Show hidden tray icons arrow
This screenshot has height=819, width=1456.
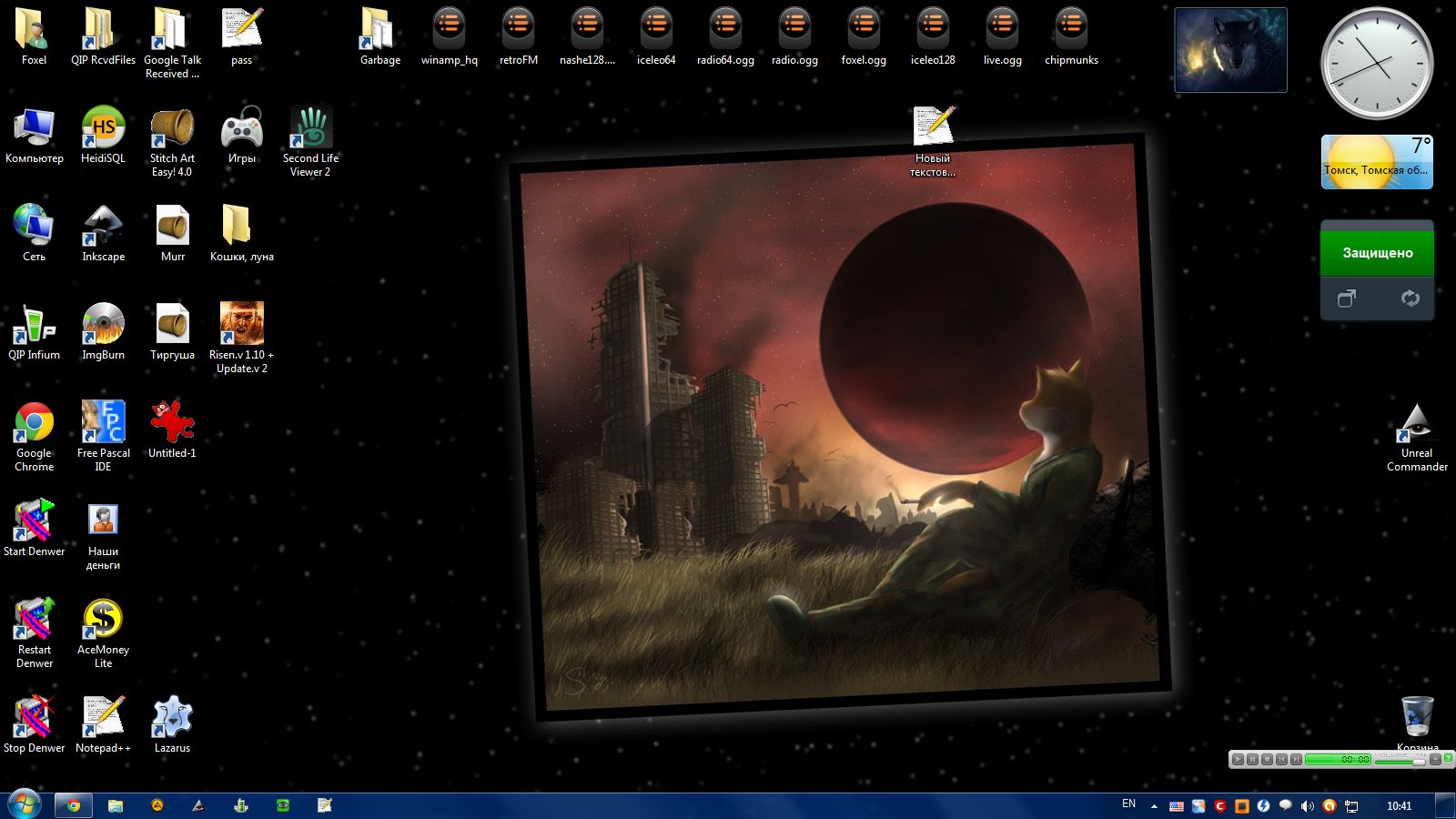click(x=1154, y=806)
